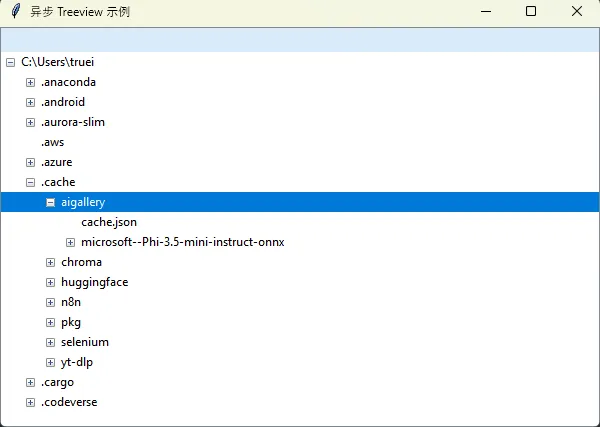
Task: Expand the yt-dlp folder
Action: click(x=50, y=362)
